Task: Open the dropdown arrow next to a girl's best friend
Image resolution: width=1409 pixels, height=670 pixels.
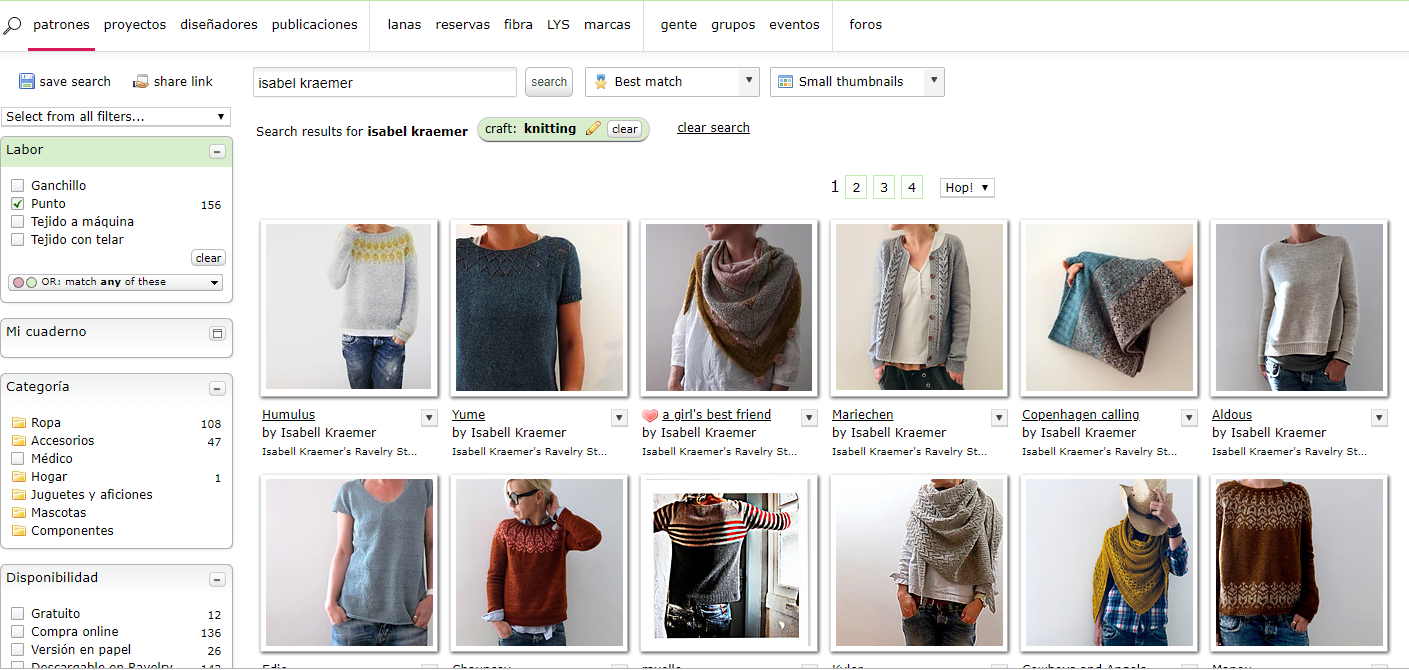Action: (x=809, y=418)
